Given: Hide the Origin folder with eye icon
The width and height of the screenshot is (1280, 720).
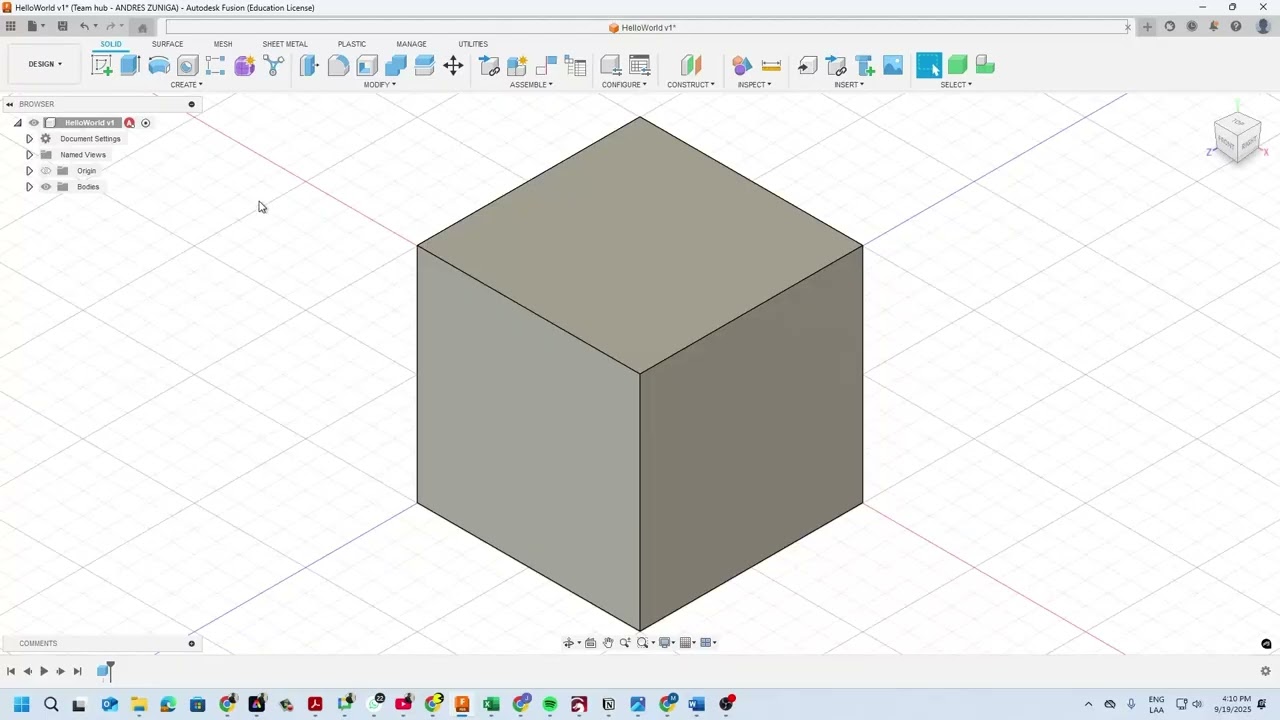Looking at the screenshot, I should (46, 171).
